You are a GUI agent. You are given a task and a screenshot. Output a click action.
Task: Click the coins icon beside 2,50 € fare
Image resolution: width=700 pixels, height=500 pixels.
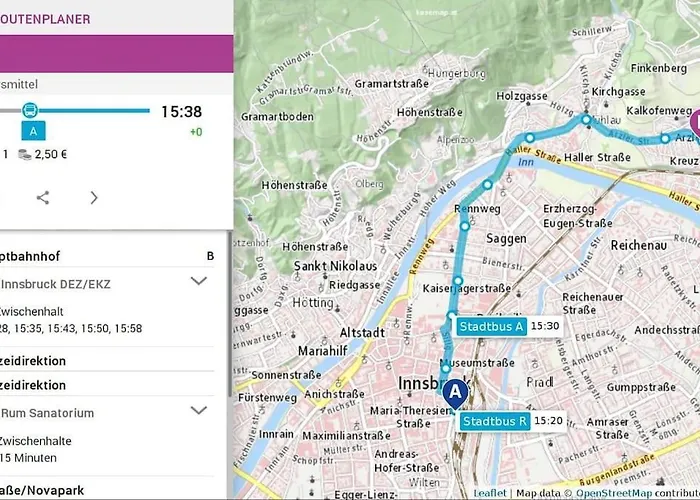[x=26, y=154]
